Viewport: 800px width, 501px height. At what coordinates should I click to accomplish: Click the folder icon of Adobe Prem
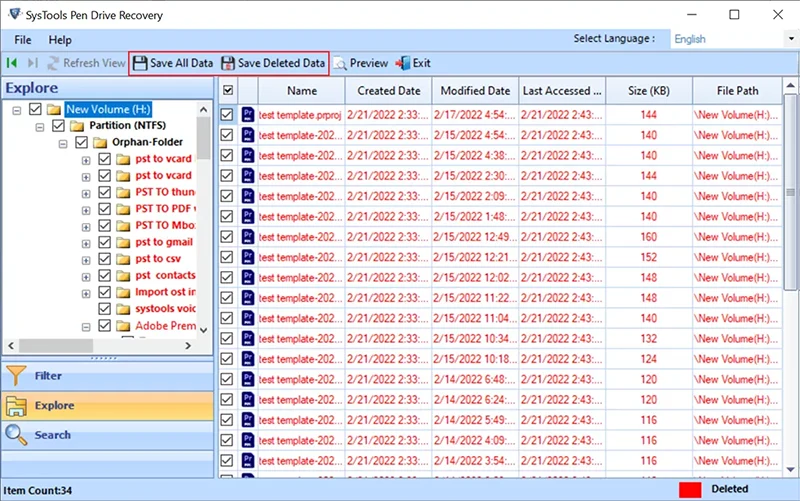point(123,325)
